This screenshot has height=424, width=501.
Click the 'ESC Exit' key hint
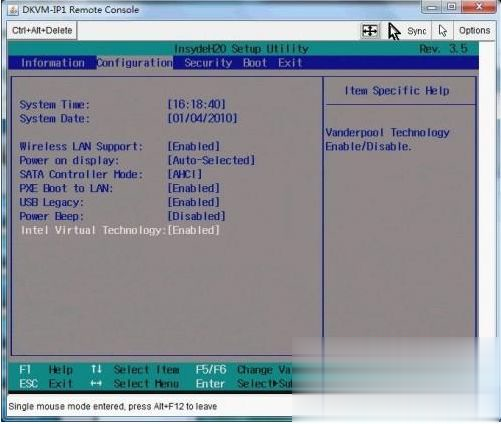point(46,384)
